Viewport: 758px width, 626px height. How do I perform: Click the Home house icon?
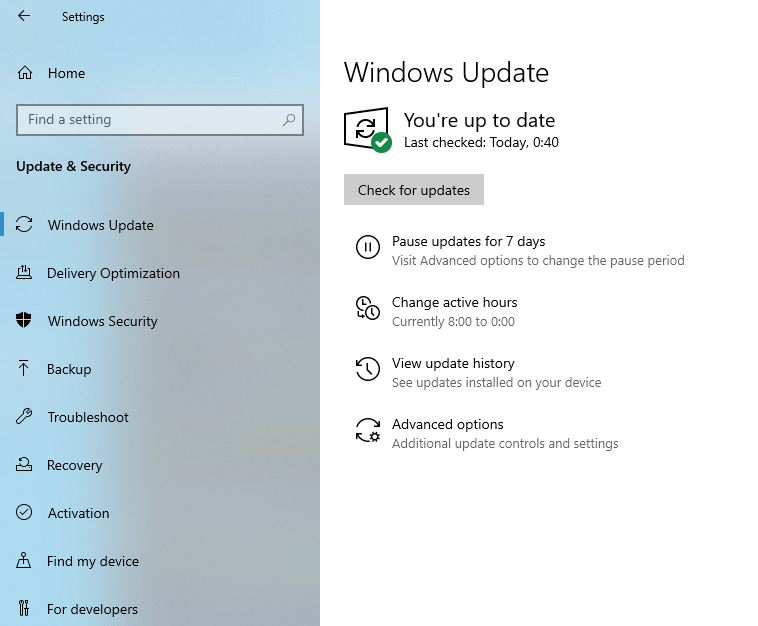coord(25,73)
